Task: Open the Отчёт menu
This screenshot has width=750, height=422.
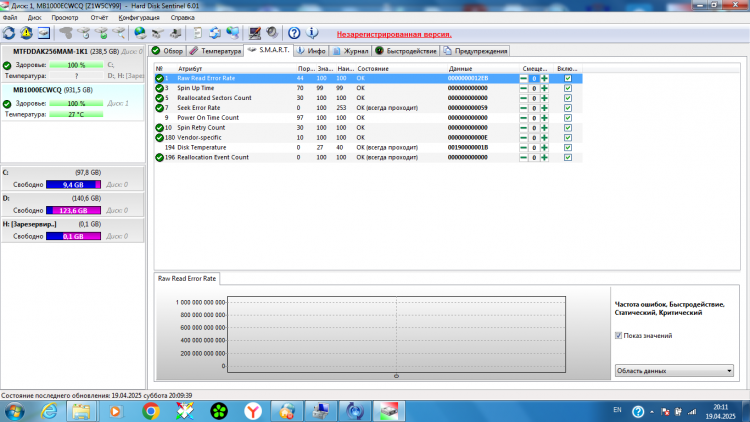Action: click(x=99, y=18)
